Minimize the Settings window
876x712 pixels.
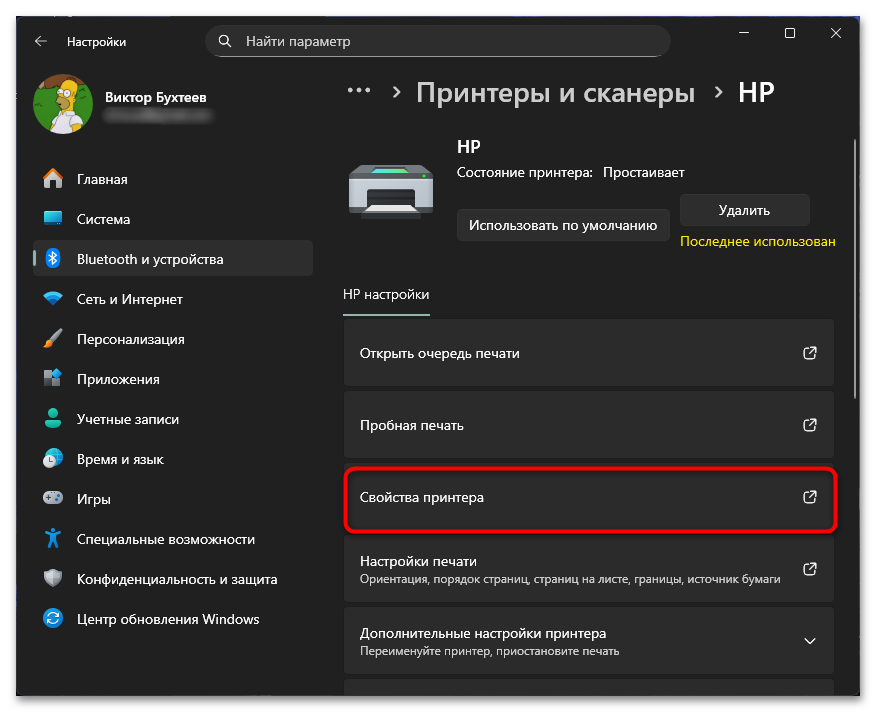click(744, 33)
